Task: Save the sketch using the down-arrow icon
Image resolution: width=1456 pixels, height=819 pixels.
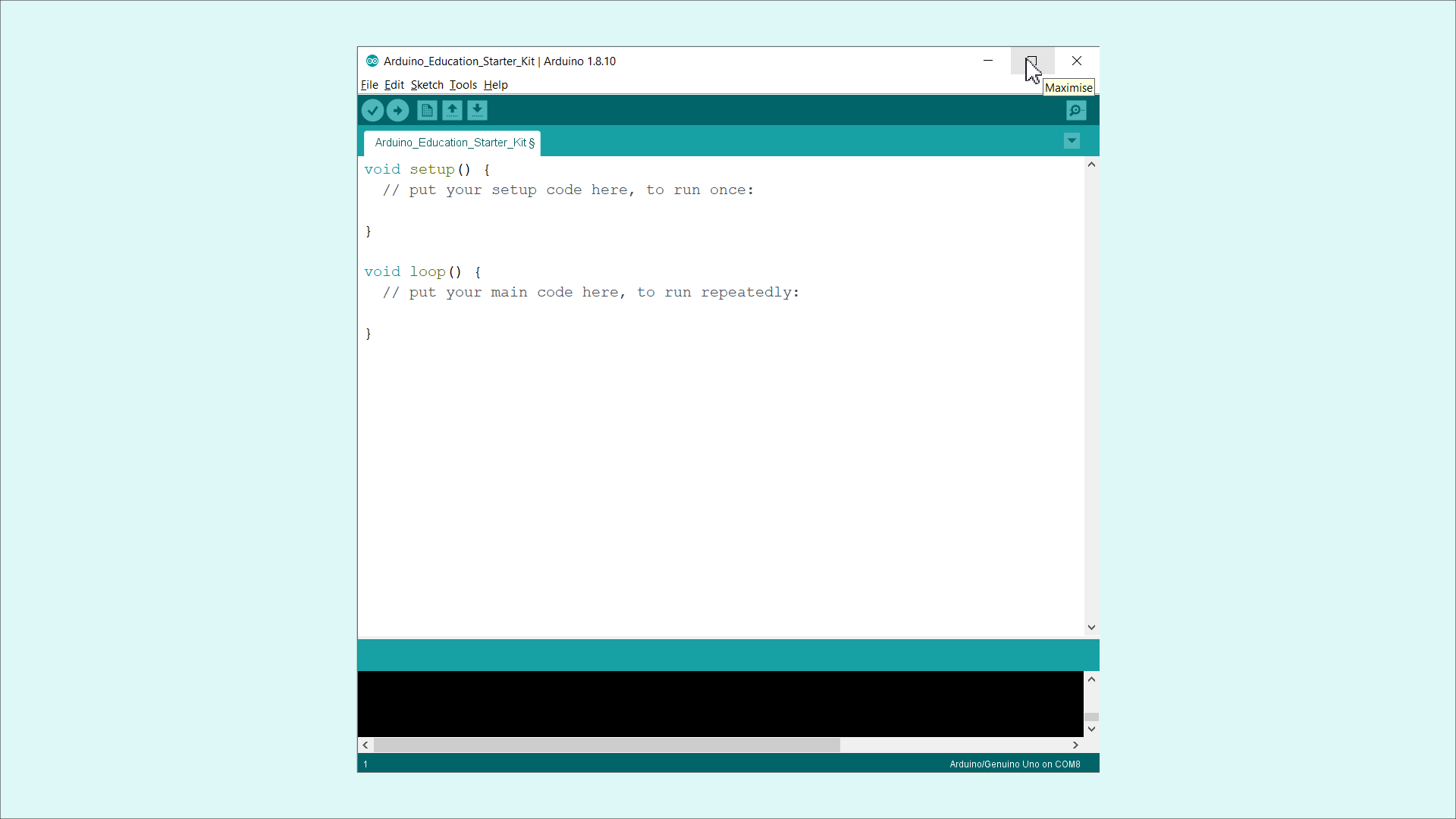Action: click(477, 111)
